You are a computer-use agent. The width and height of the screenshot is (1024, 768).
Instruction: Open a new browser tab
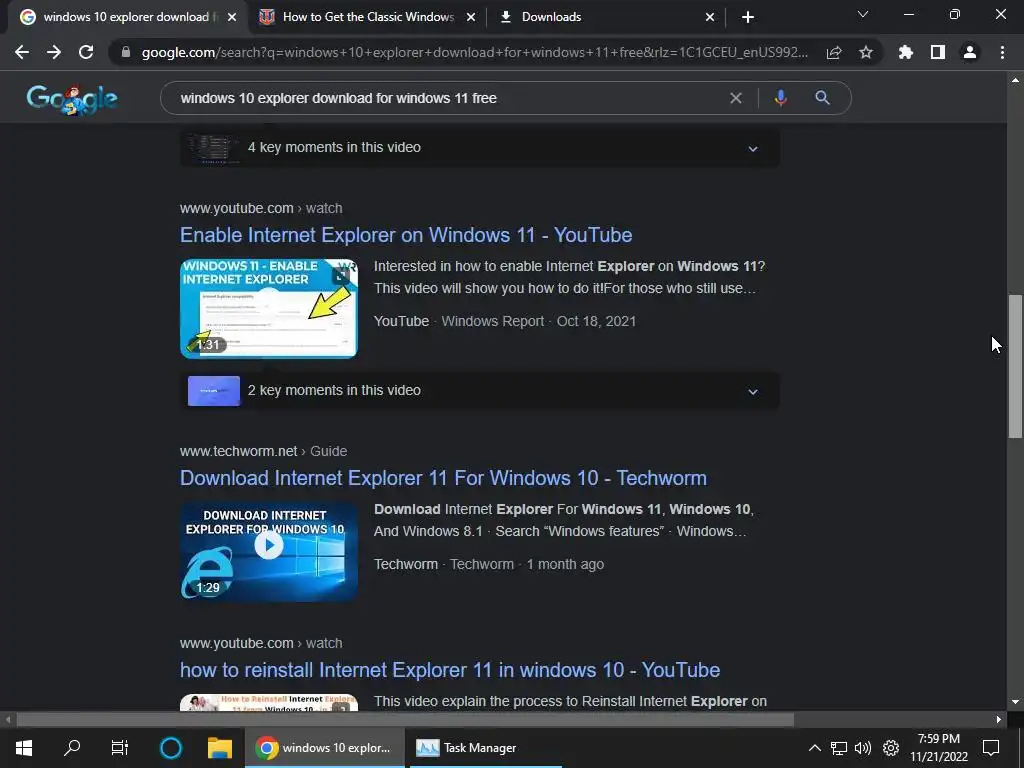pyautogui.click(x=748, y=17)
